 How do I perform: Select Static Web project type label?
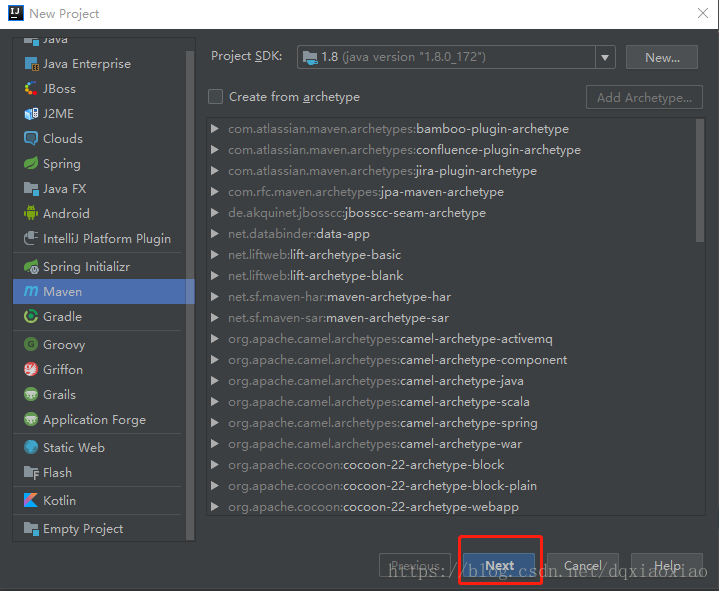[x=74, y=447]
